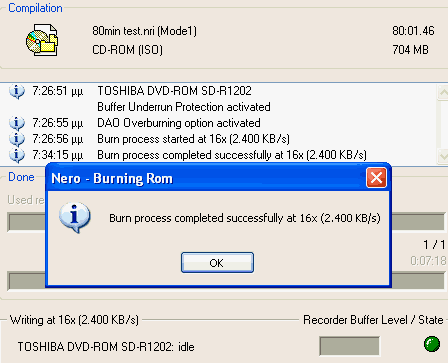Click the info icon beside 7:34:15 entry
The width and height of the screenshot is (448, 363).
[x=17, y=155]
